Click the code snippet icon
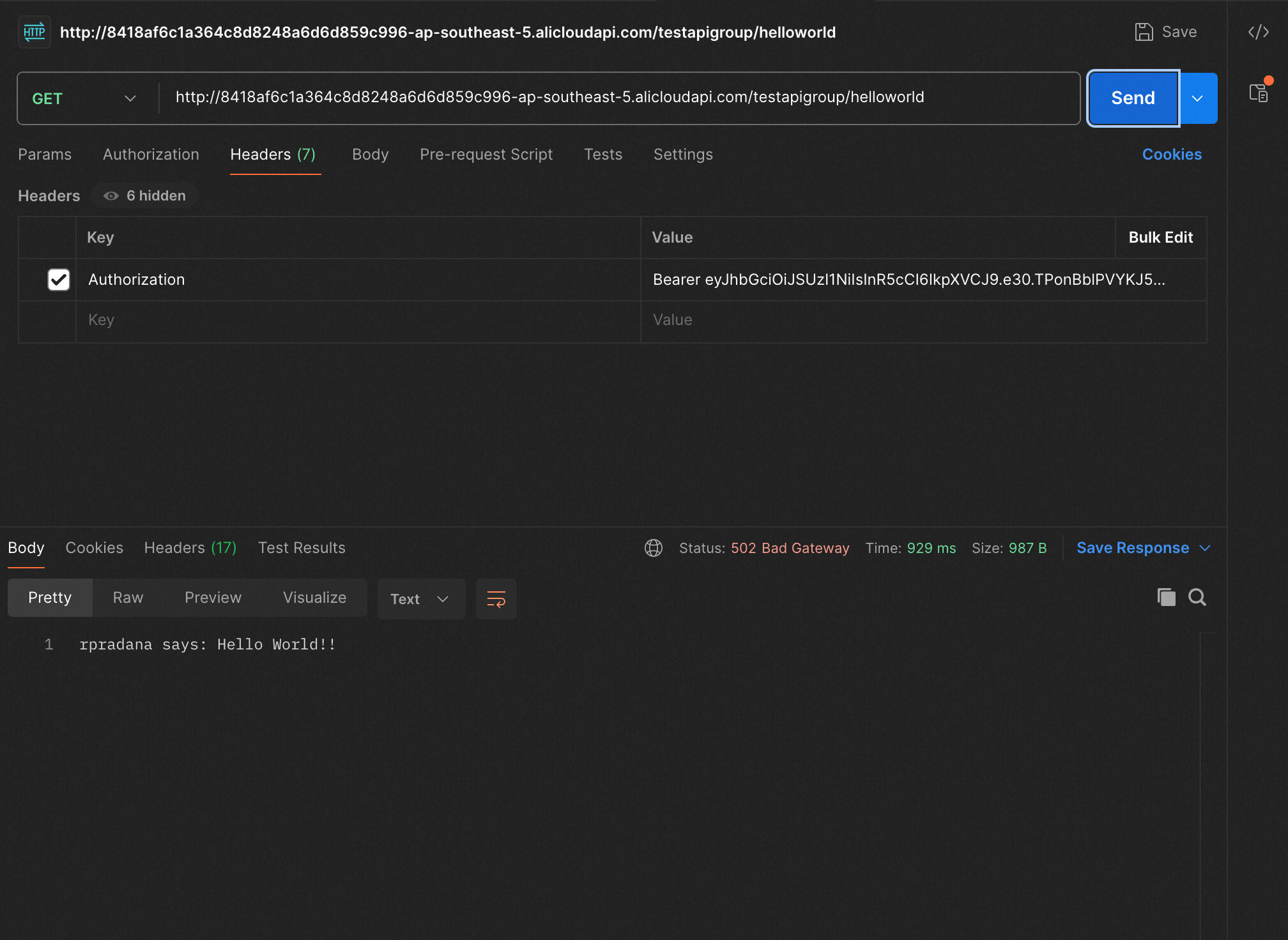 (1258, 32)
